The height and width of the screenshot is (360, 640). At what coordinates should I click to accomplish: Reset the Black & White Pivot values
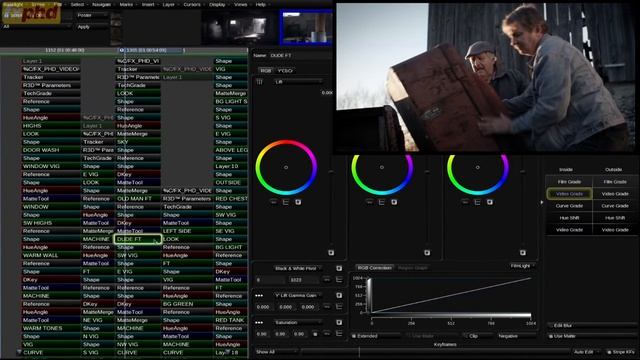[327, 280]
